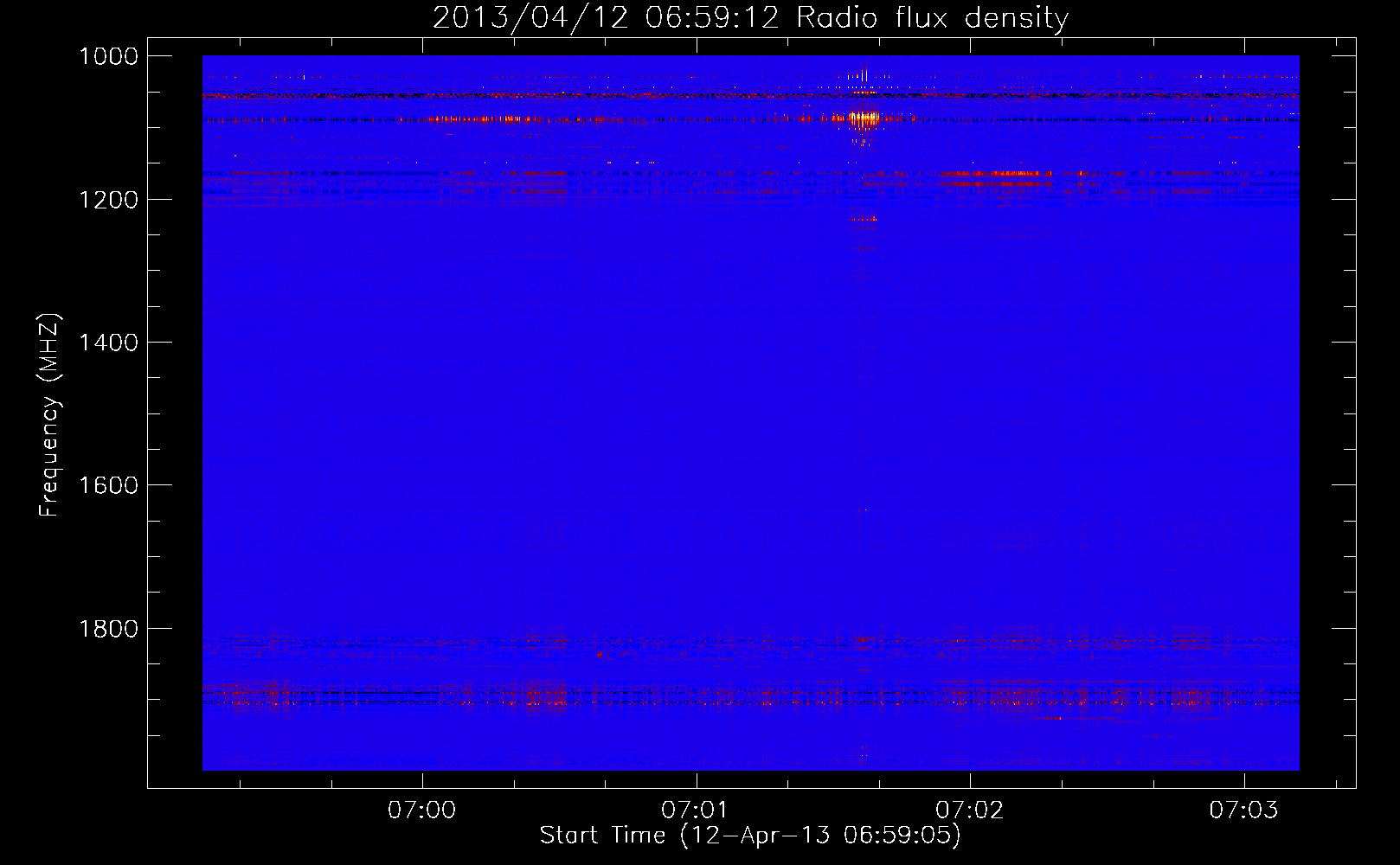Click the 07:03 time tick label
The width and height of the screenshot is (1400, 865).
(x=1243, y=811)
